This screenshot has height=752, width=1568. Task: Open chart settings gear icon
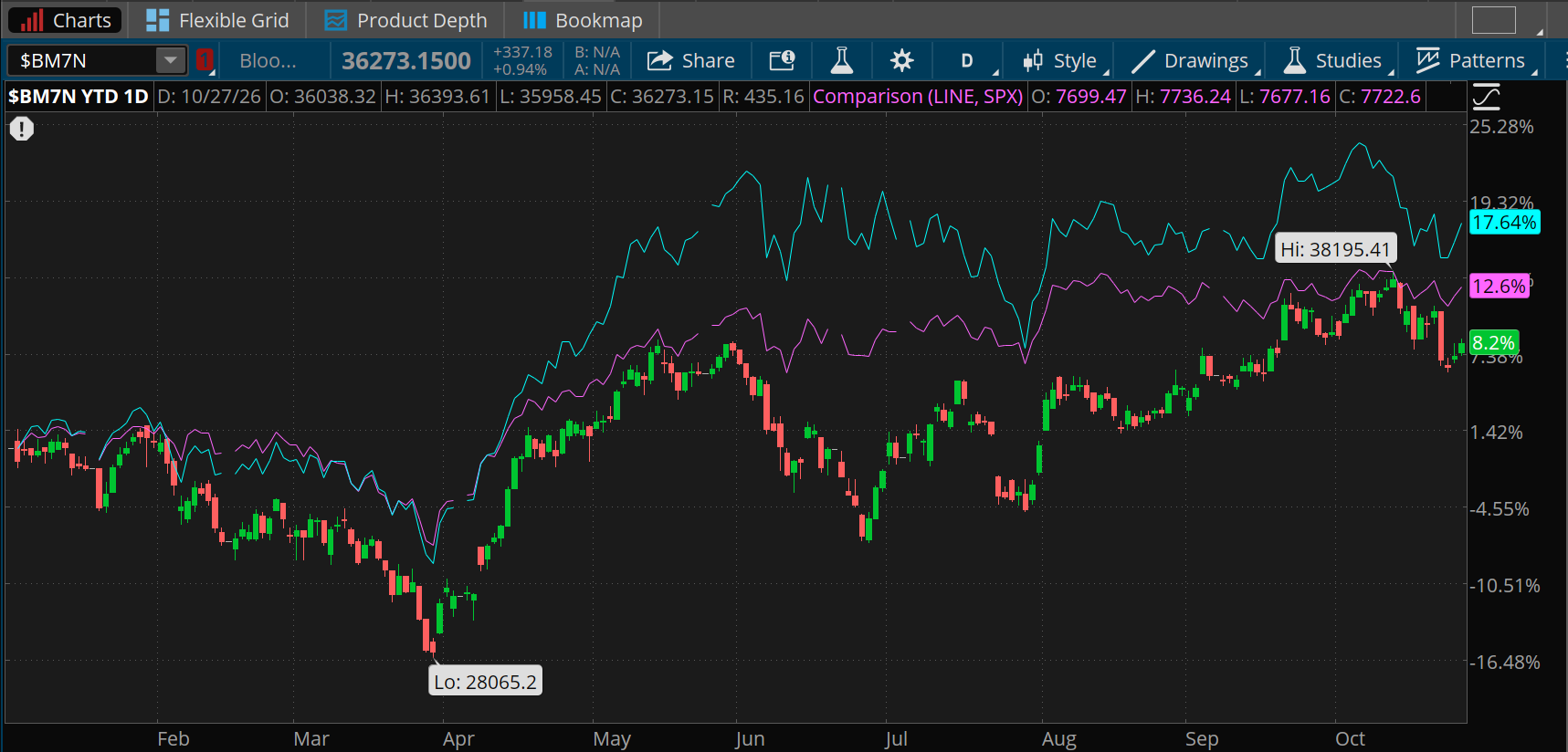pos(901,60)
